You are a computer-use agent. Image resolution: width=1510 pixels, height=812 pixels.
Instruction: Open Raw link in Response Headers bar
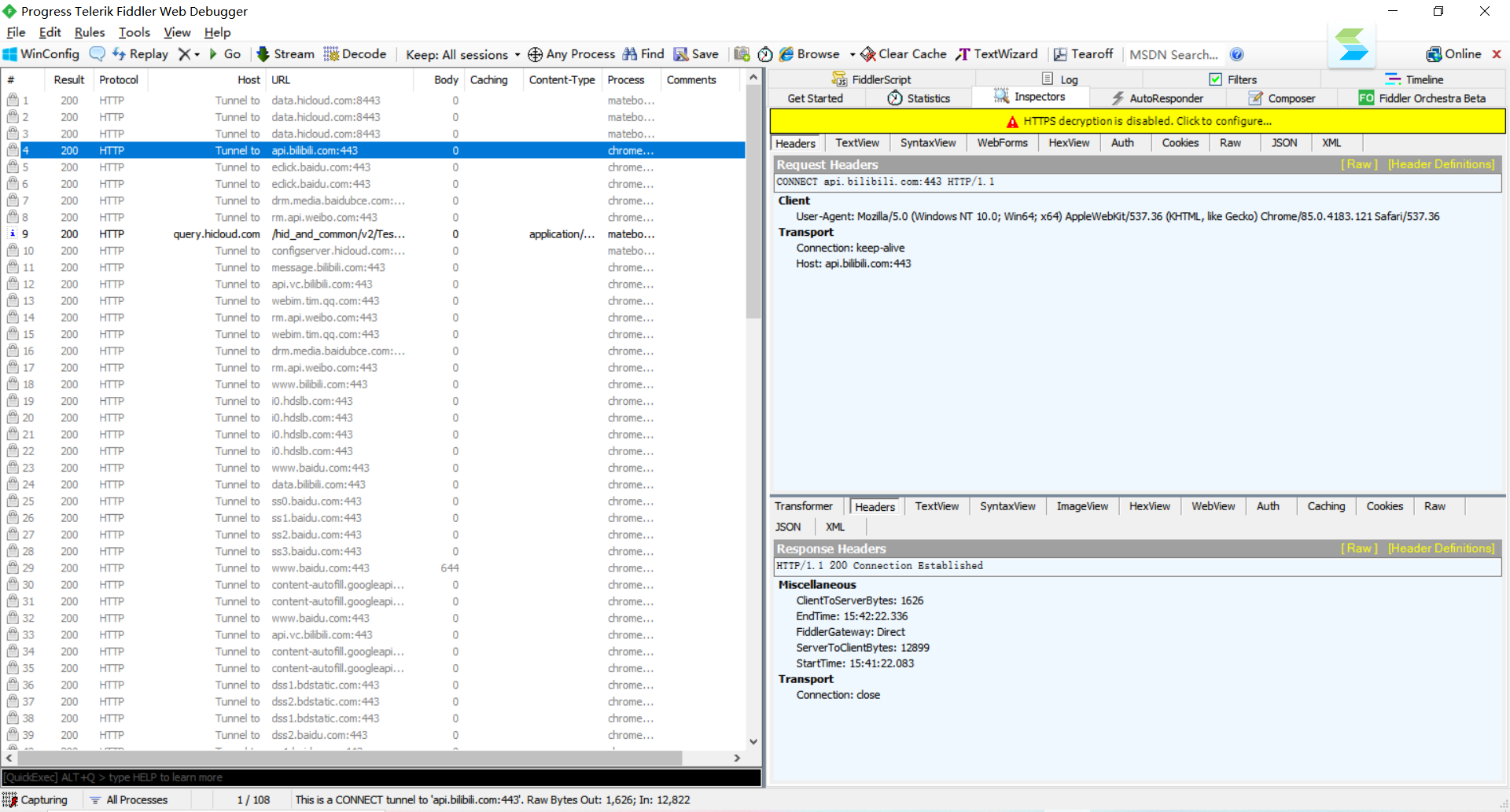1359,549
